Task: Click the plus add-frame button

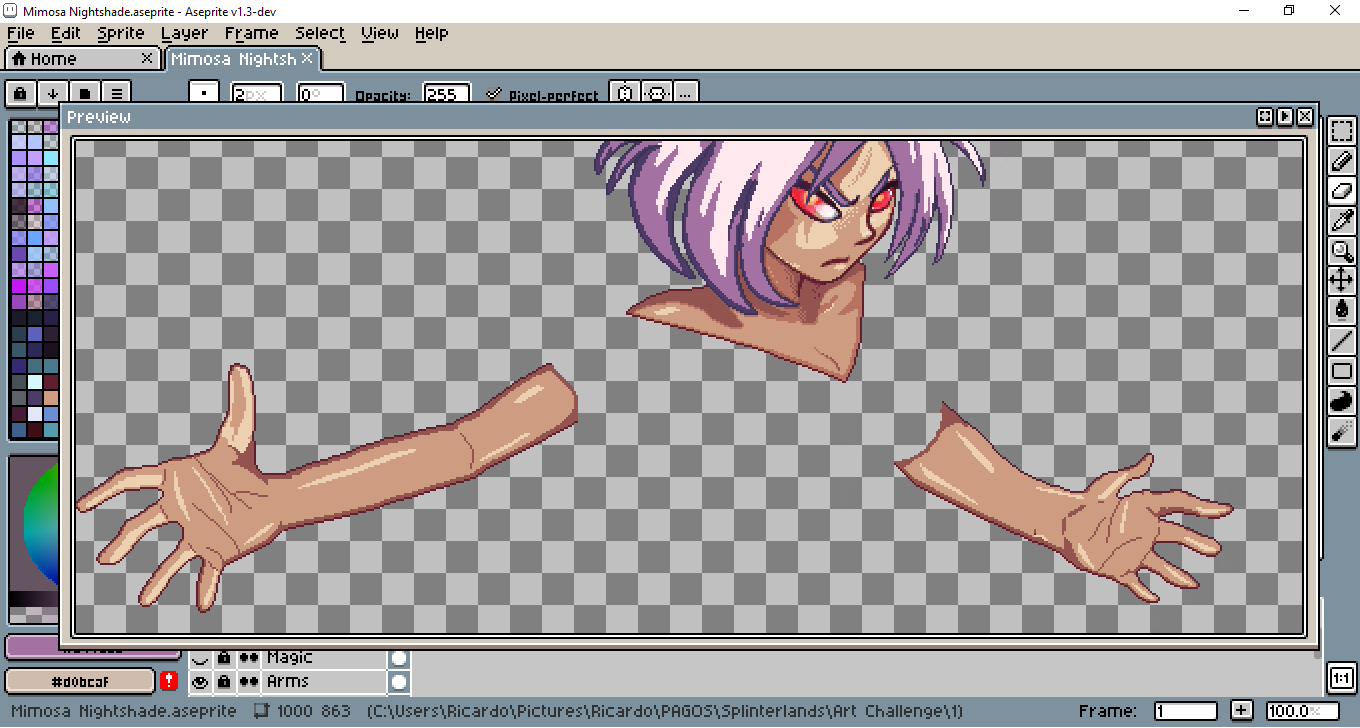Action: [1241, 711]
